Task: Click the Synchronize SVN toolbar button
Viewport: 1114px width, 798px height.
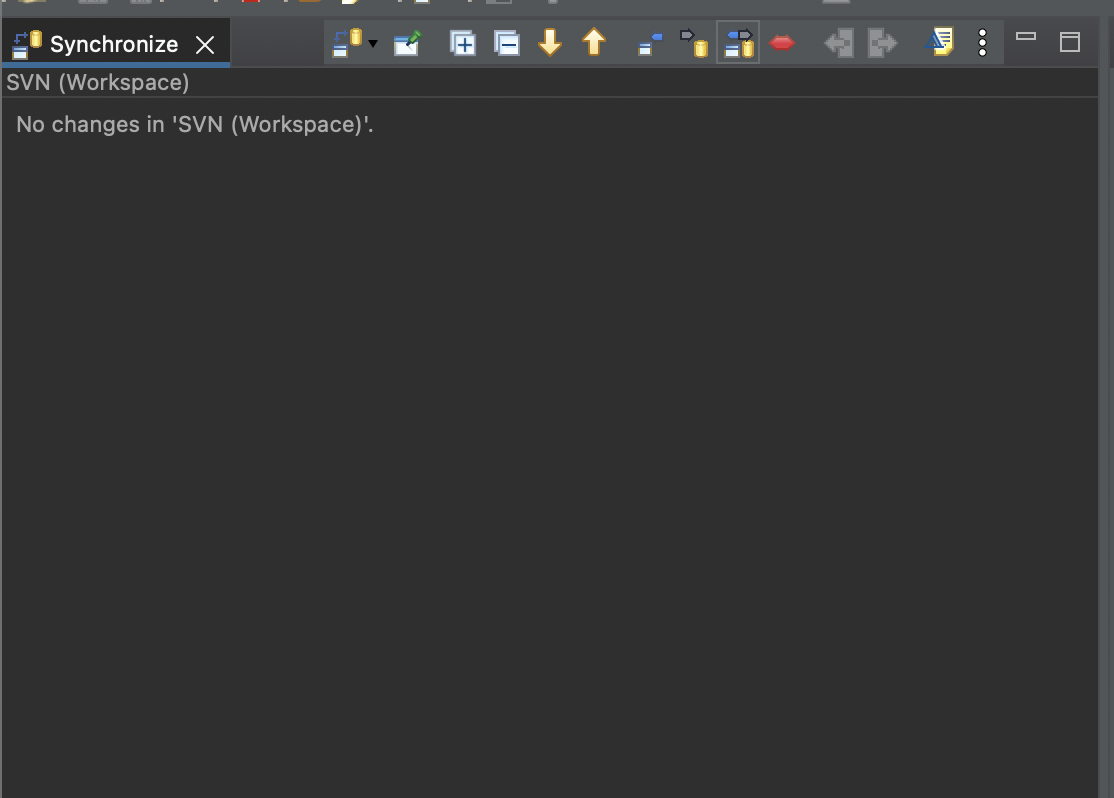Action: coord(347,43)
